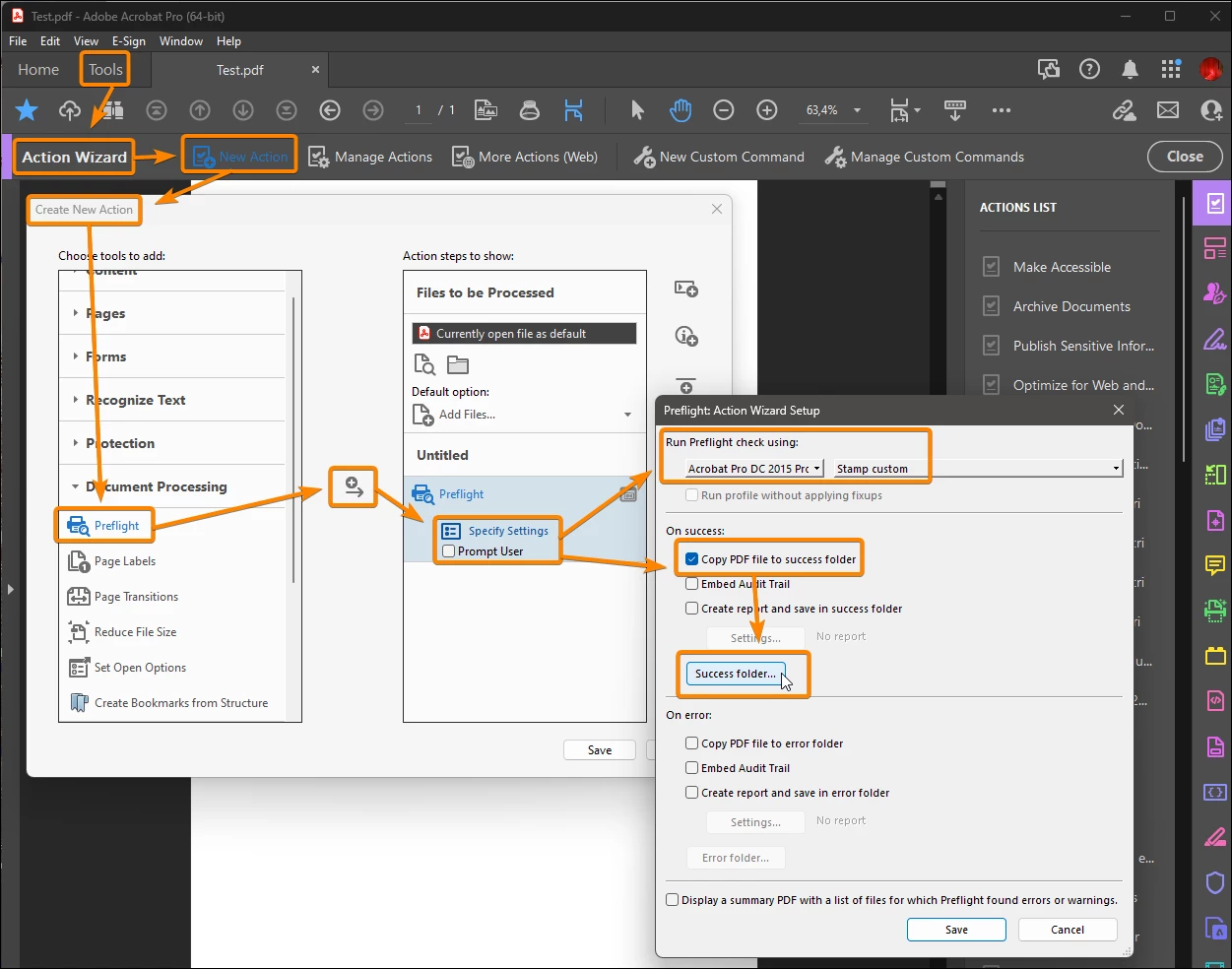Image resolution: width=1232 pixels, height=969 pixels.
Task: Check the Prompt User checkbox
Action: [x=448, y=551]
